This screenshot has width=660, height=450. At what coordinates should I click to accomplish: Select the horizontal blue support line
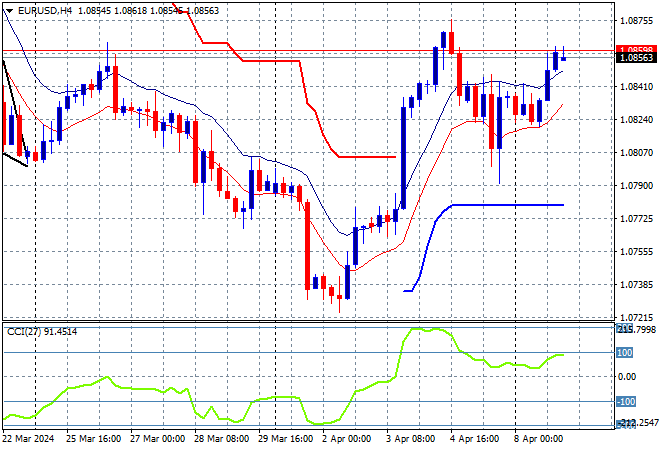510,205
